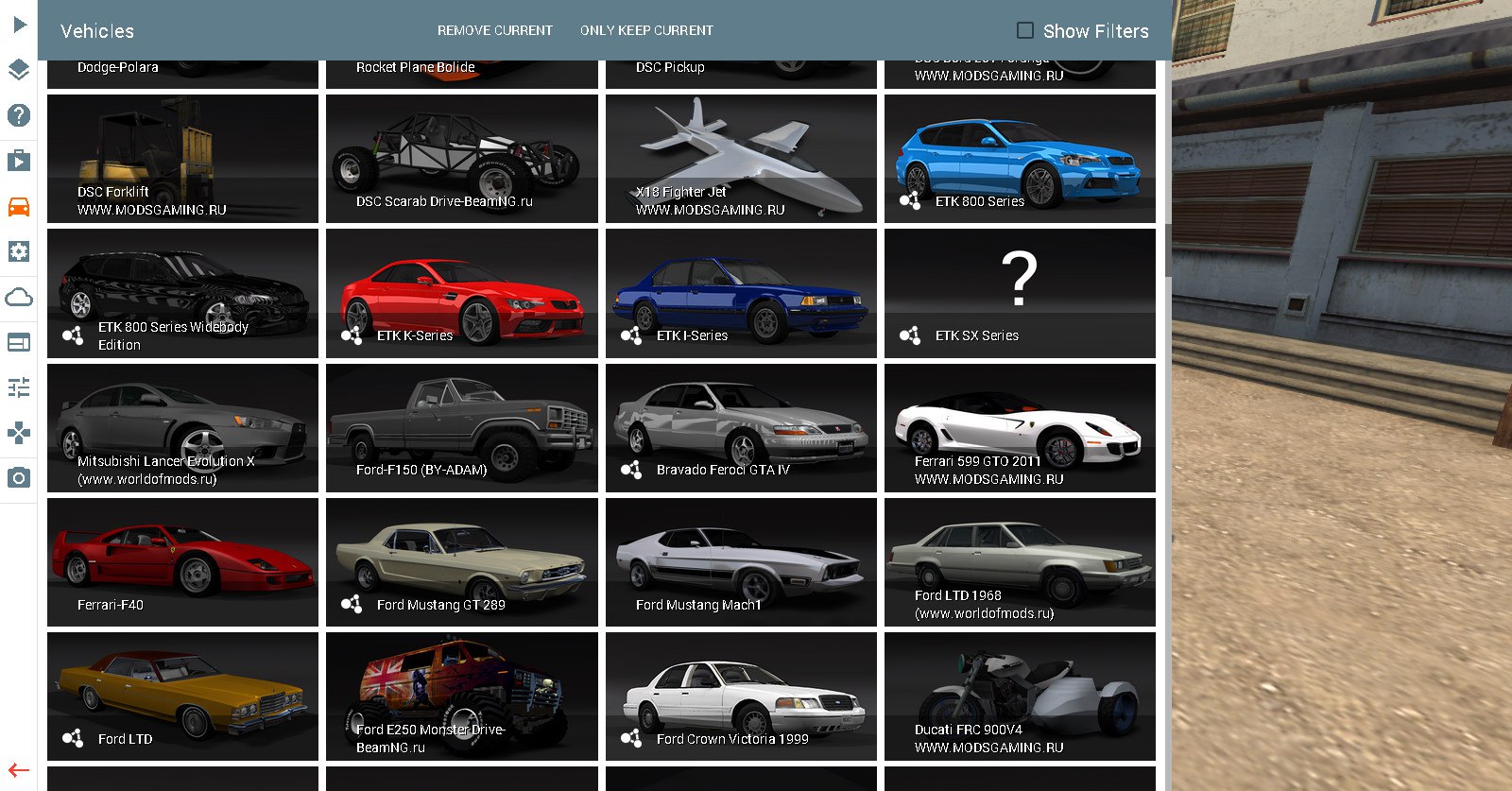Select the DSC Scarab buggy thumbnail
Image resolution: width=1512 pixels, height=791 pixels.
coord(462,159)
